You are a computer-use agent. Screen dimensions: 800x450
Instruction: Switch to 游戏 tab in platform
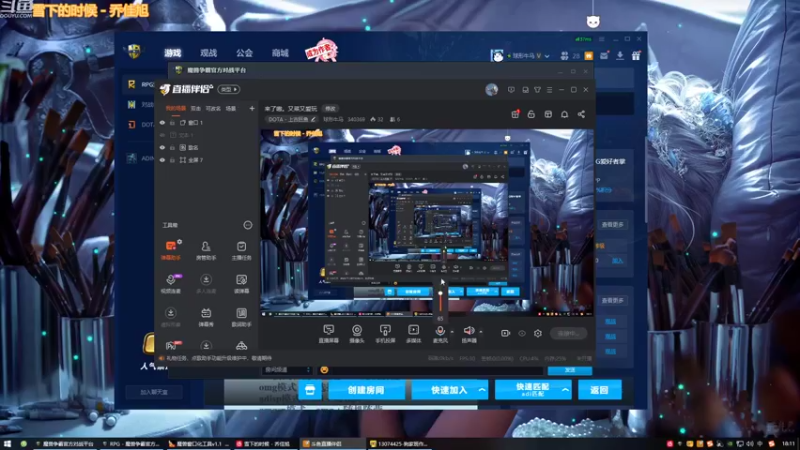(172, 53)
